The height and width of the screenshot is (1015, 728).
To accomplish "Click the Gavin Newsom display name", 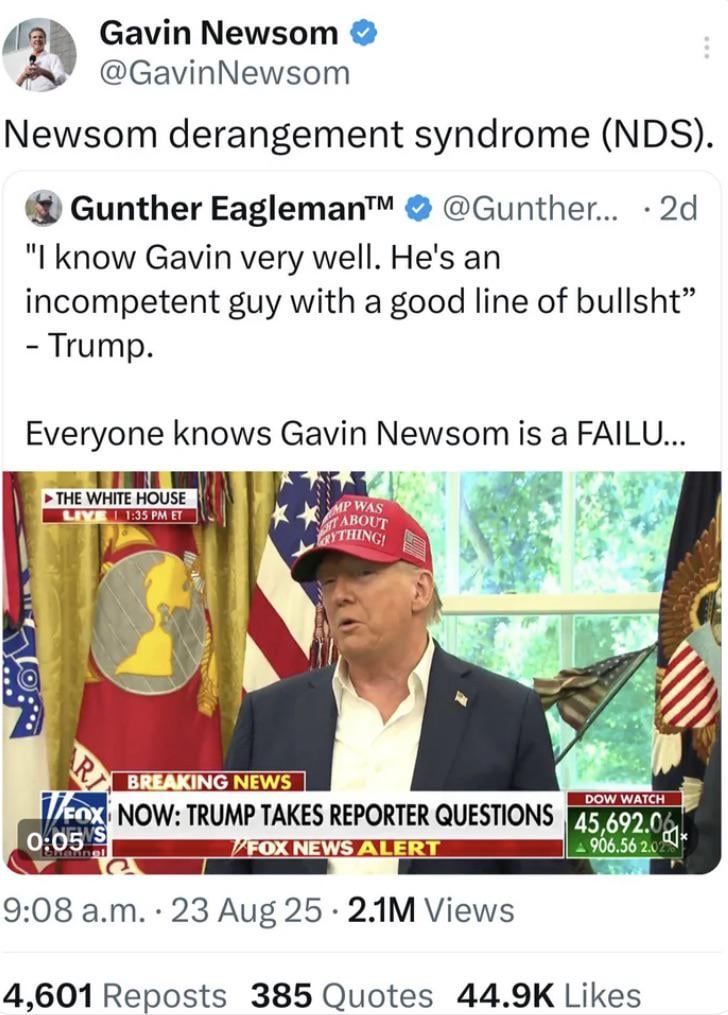I will point(219,33).
